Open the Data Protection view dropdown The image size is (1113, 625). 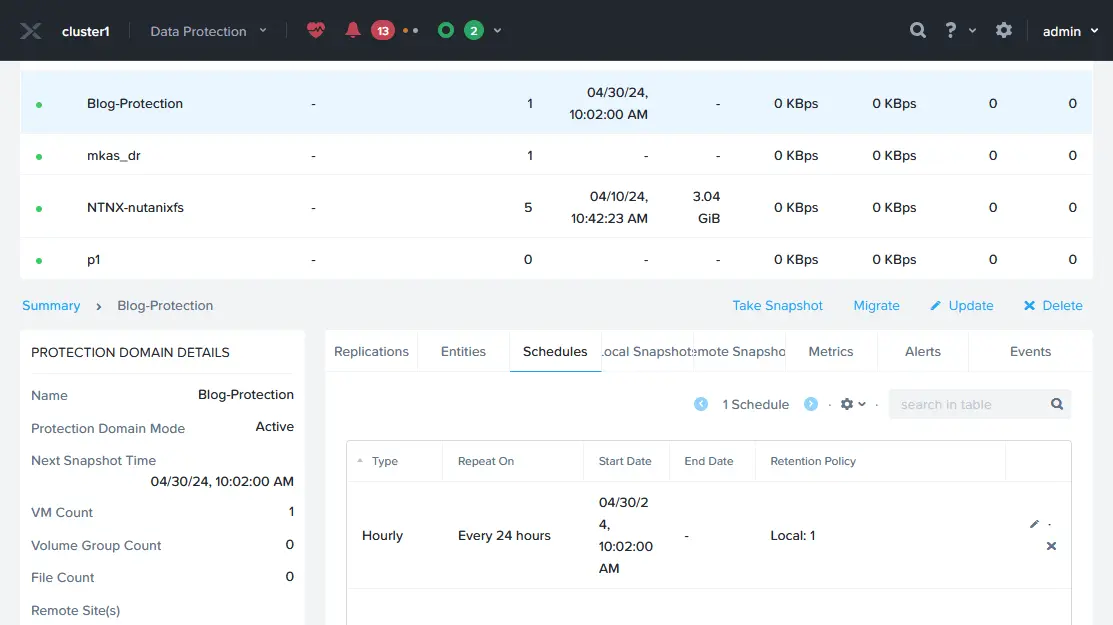209,31
